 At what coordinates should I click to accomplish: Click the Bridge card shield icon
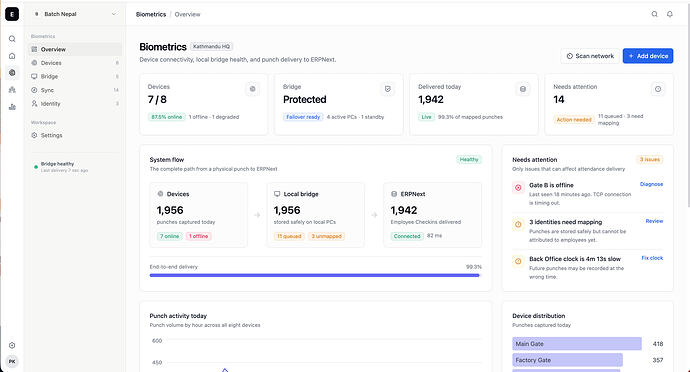[x=388, y=89]
